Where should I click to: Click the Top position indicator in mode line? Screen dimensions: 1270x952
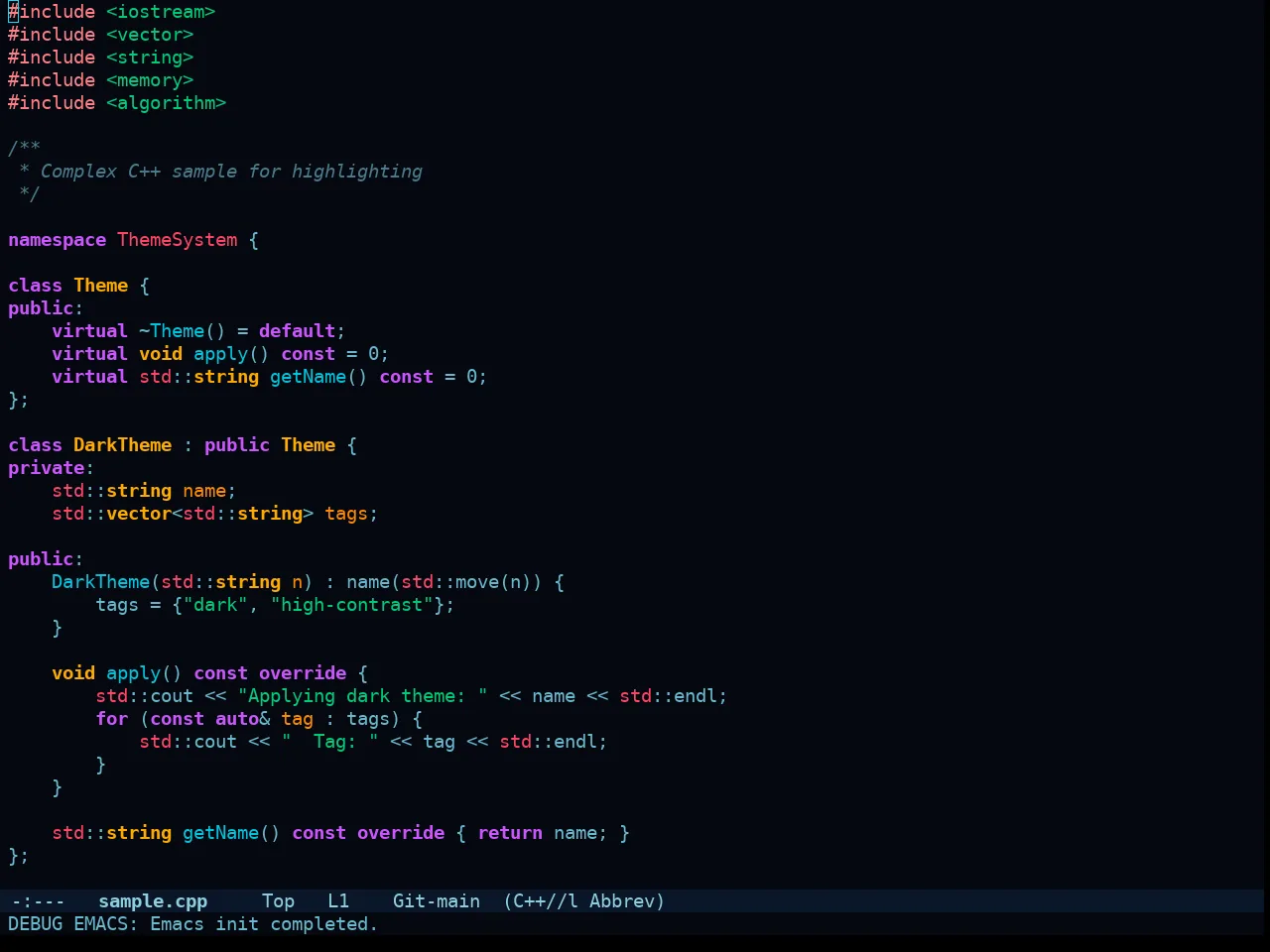(x=278, y=901)
